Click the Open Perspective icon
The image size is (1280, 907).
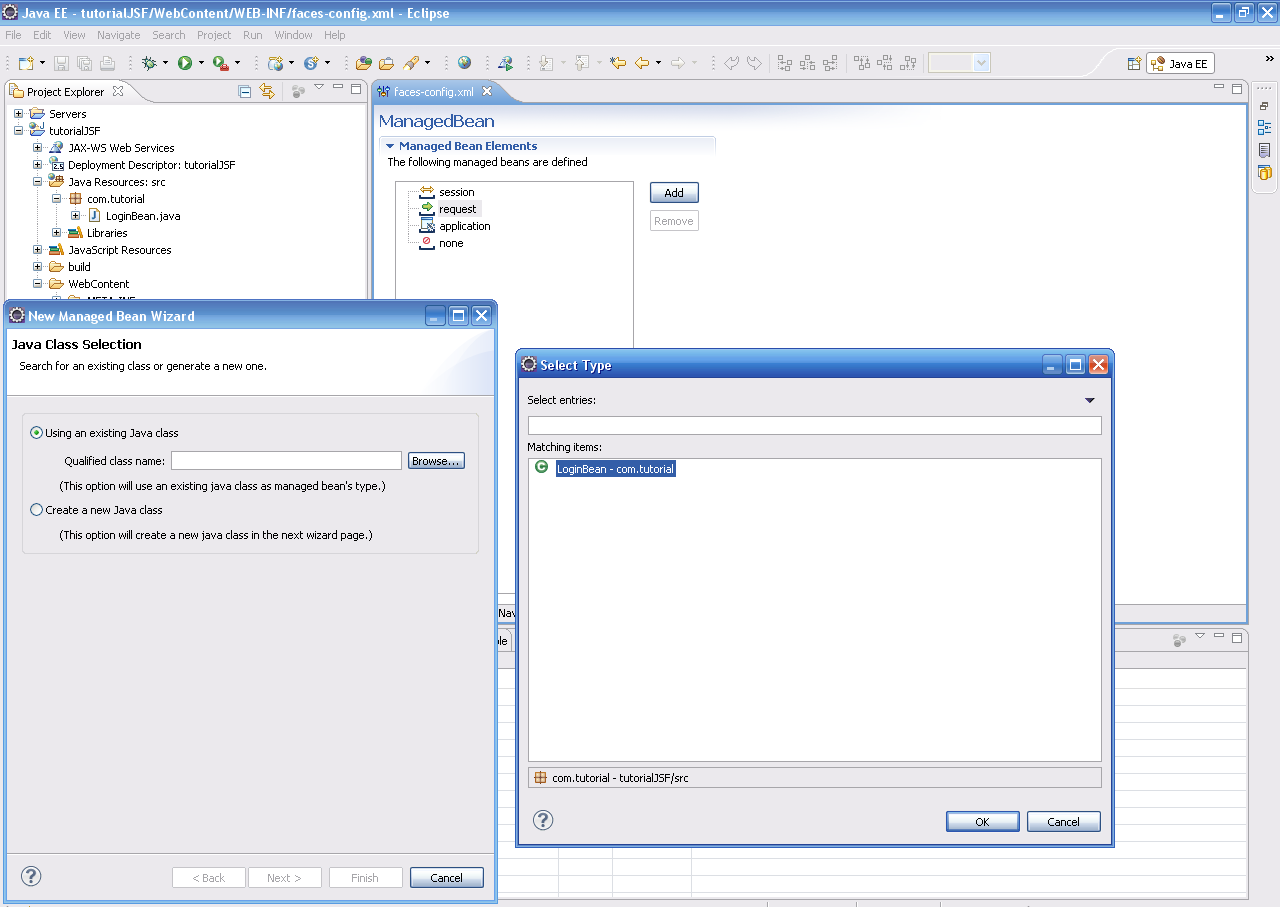tap(1134, 63)
